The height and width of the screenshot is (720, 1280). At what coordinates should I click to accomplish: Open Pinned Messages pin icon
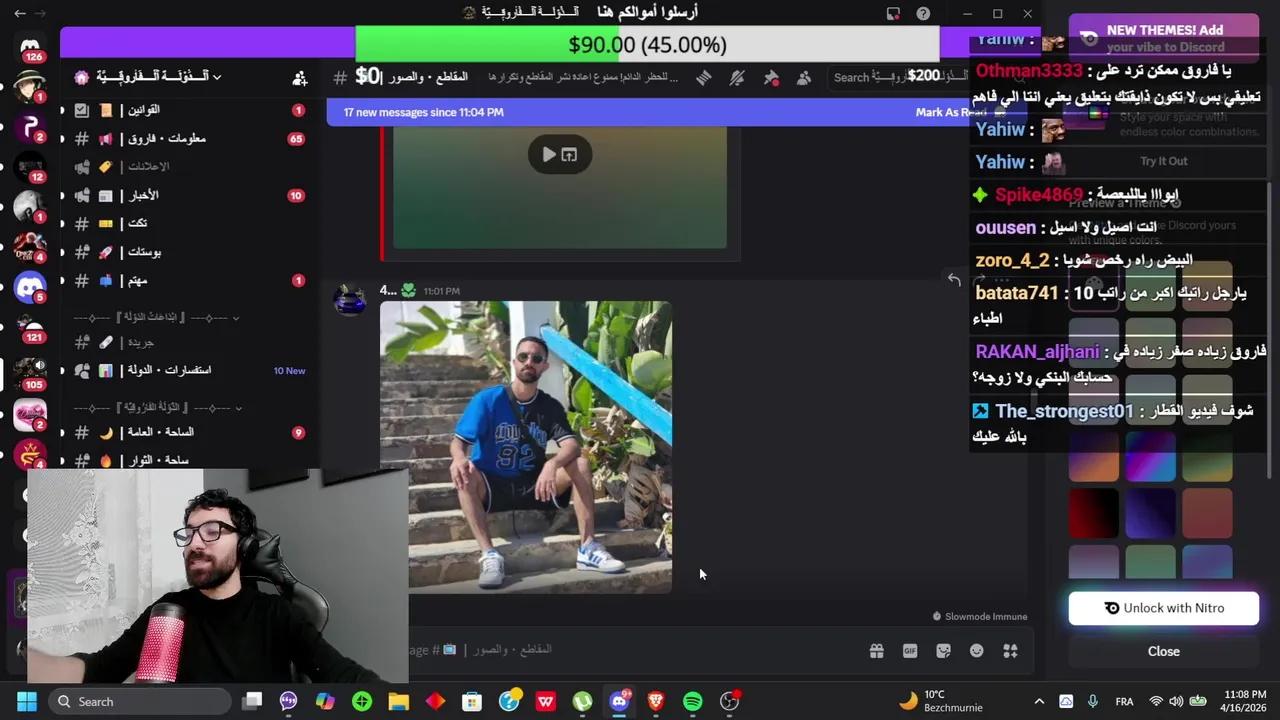[x=771, y=78]
